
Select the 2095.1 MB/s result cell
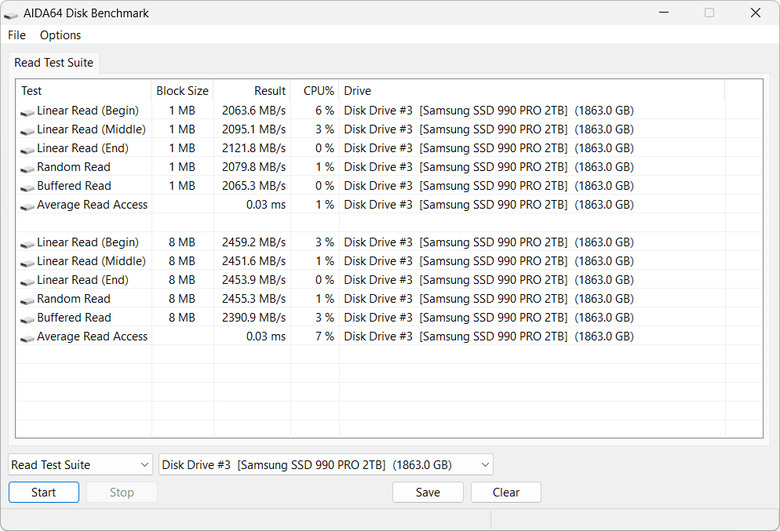[x=254, y=129]
